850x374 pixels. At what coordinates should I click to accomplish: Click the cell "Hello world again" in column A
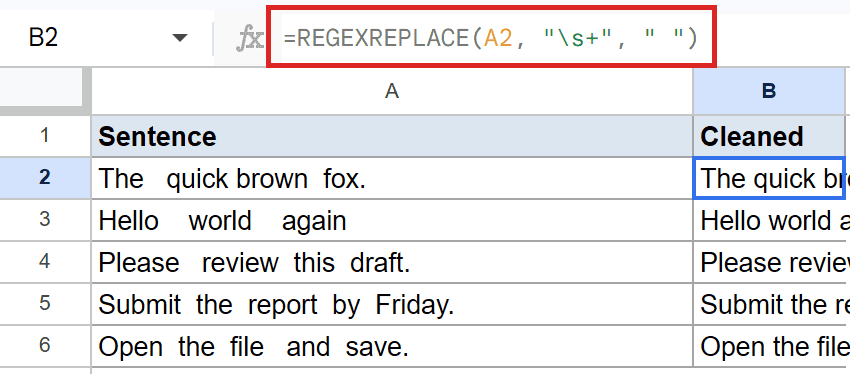pos(392,220)
